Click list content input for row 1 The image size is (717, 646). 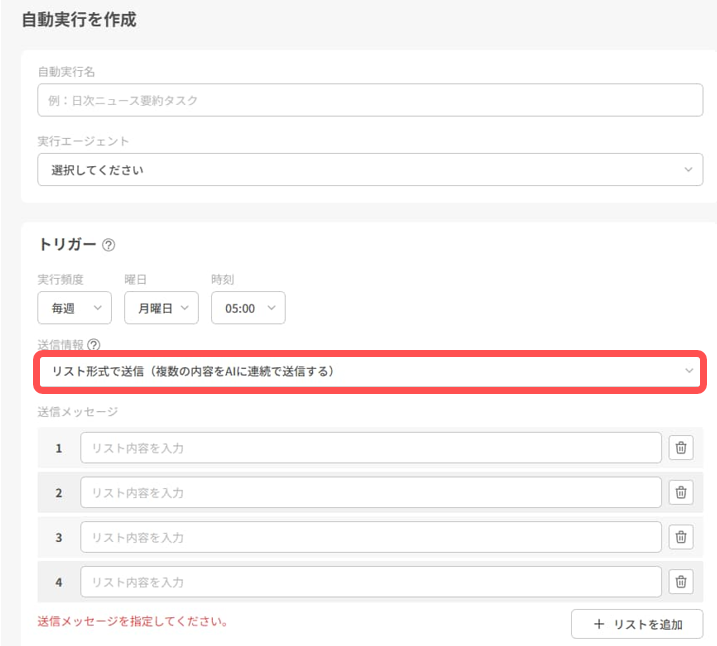tap(371, 448)
